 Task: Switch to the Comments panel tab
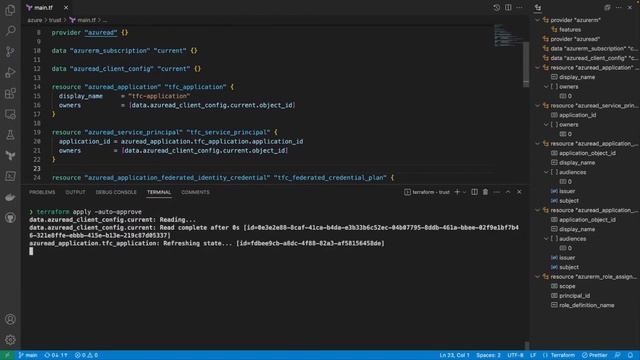point(195,192)
